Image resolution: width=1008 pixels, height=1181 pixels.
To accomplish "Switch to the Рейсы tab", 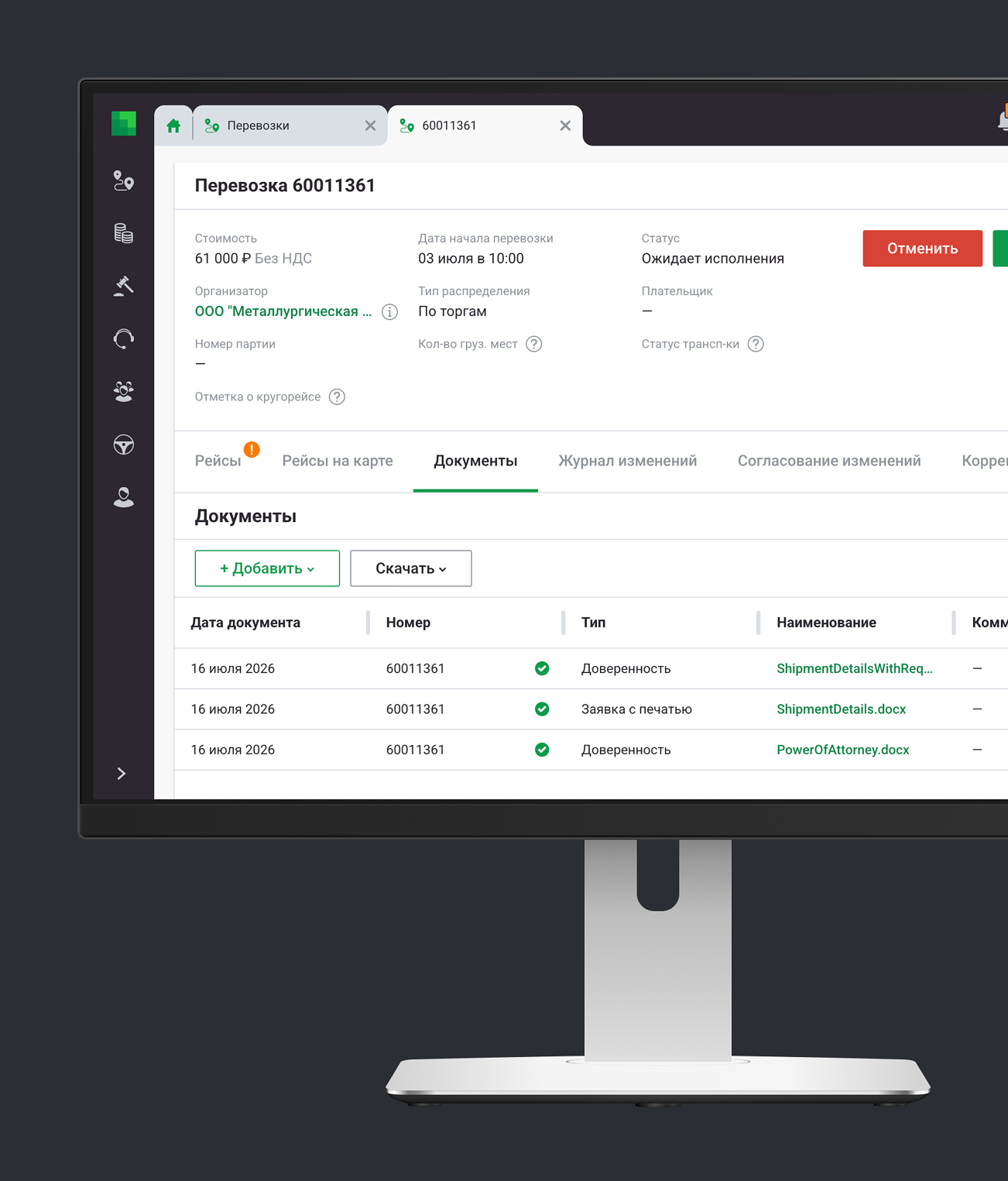I will [218, 461].
